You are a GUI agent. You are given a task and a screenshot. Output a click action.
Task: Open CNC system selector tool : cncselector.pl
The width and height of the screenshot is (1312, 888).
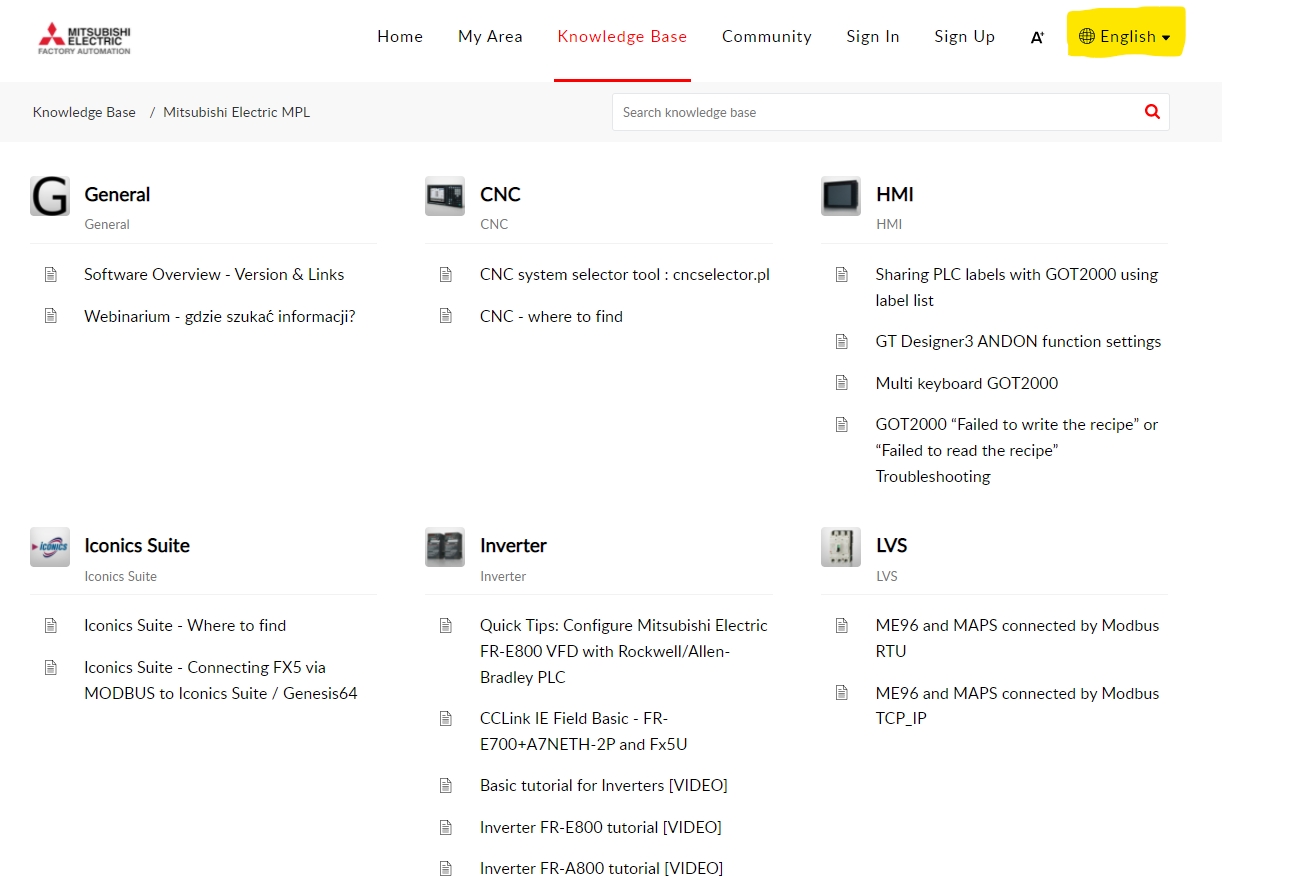[625, 274]
